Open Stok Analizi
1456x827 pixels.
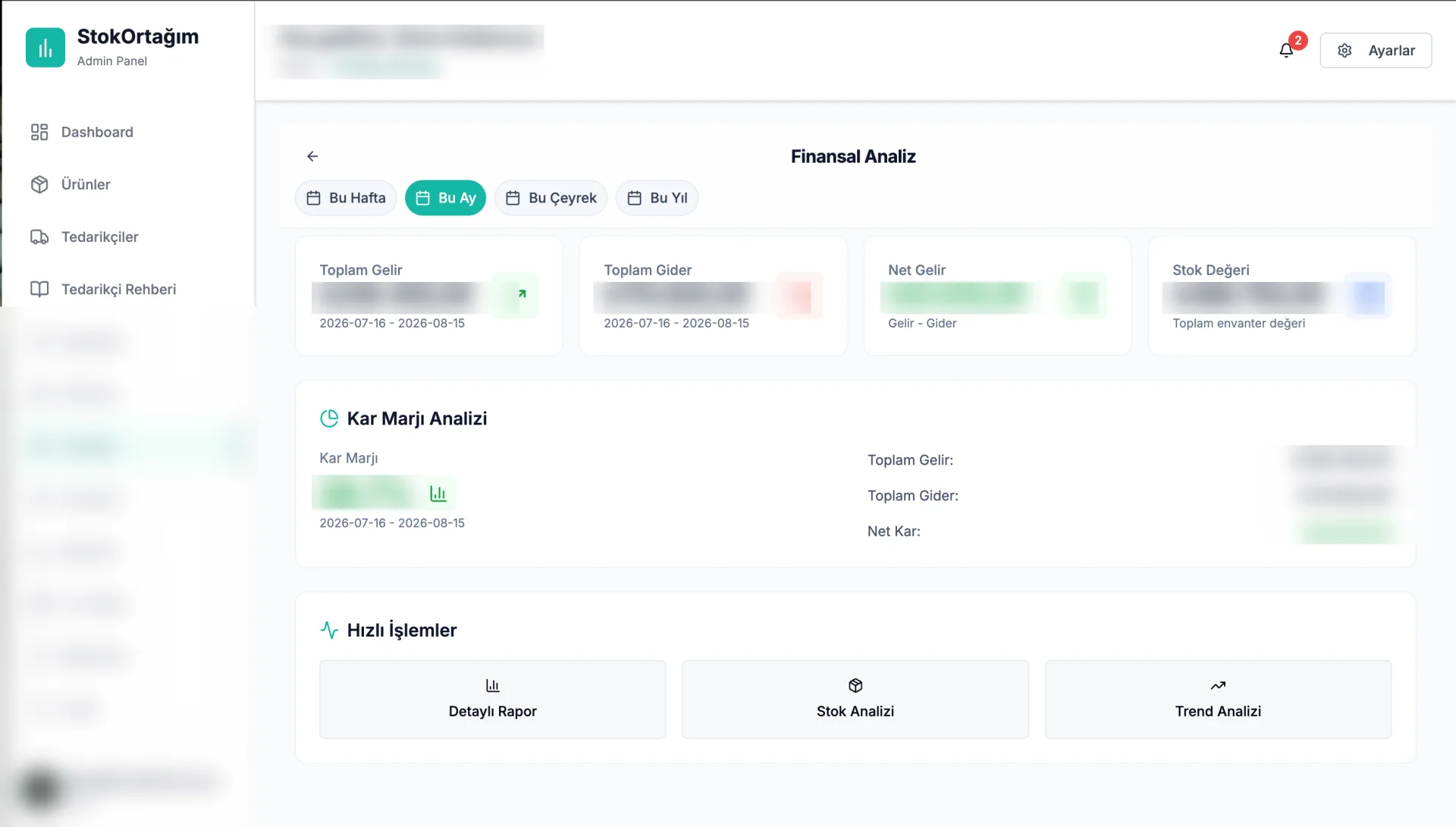click(855, 699)
